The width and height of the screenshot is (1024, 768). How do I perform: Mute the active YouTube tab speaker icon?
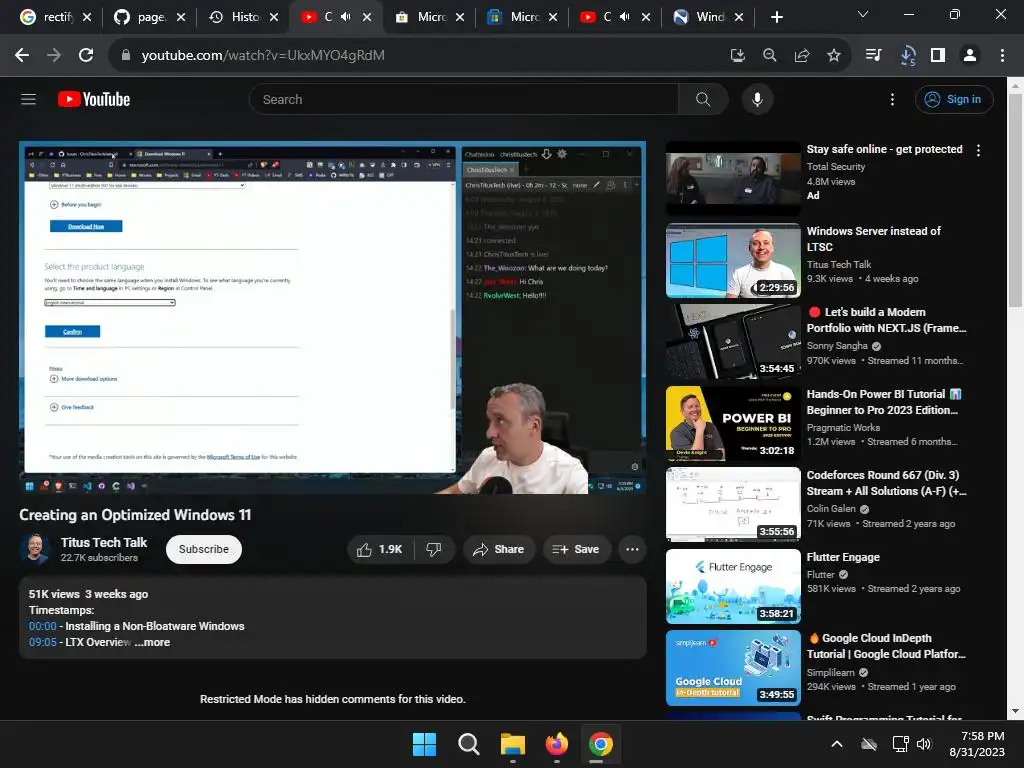pyautogui.click(x=345, y=17)
